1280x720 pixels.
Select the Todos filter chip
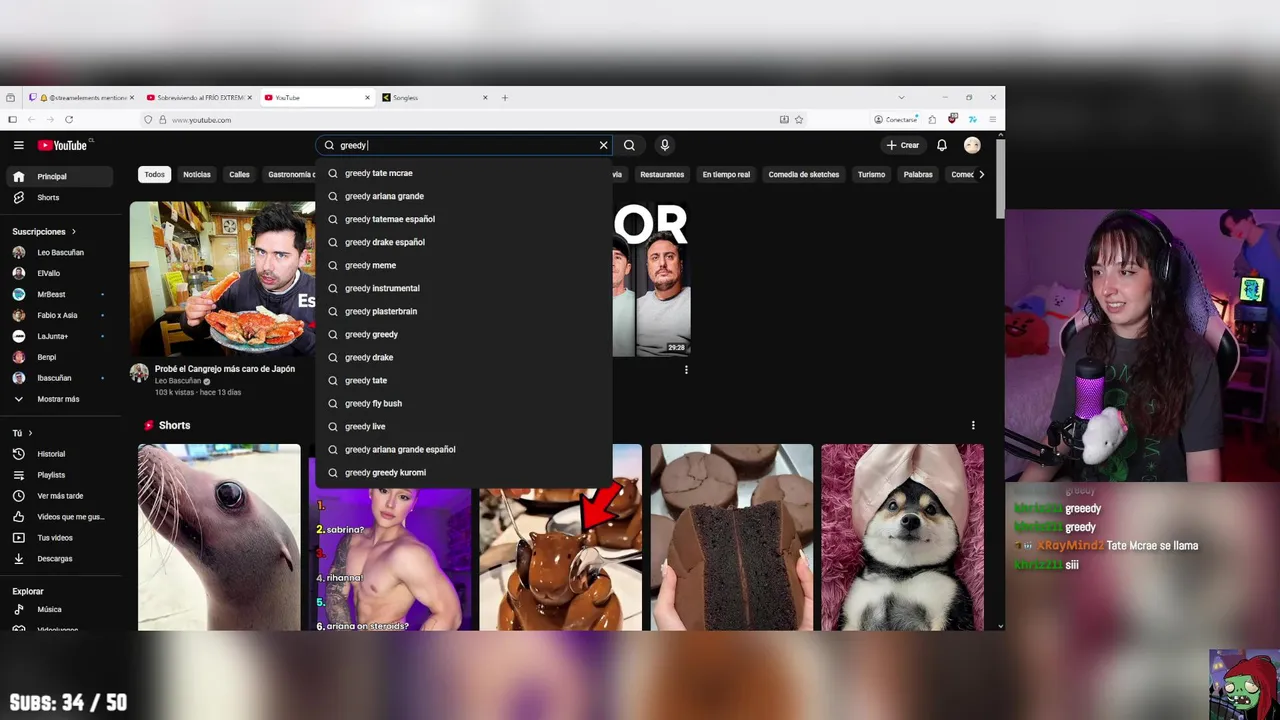[x=154, y=174]
